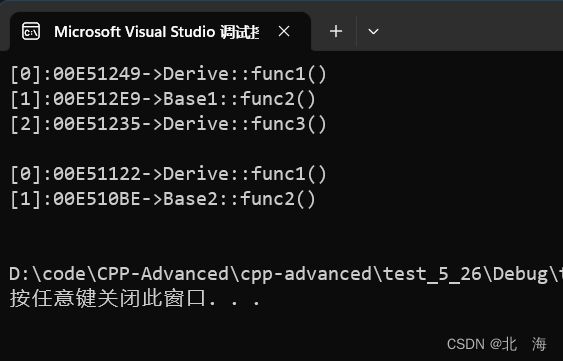The width and height of the screenshot is (563, 361).
Task: Click the test_5_26 folder name in path
Action: [x=432, y=275]
